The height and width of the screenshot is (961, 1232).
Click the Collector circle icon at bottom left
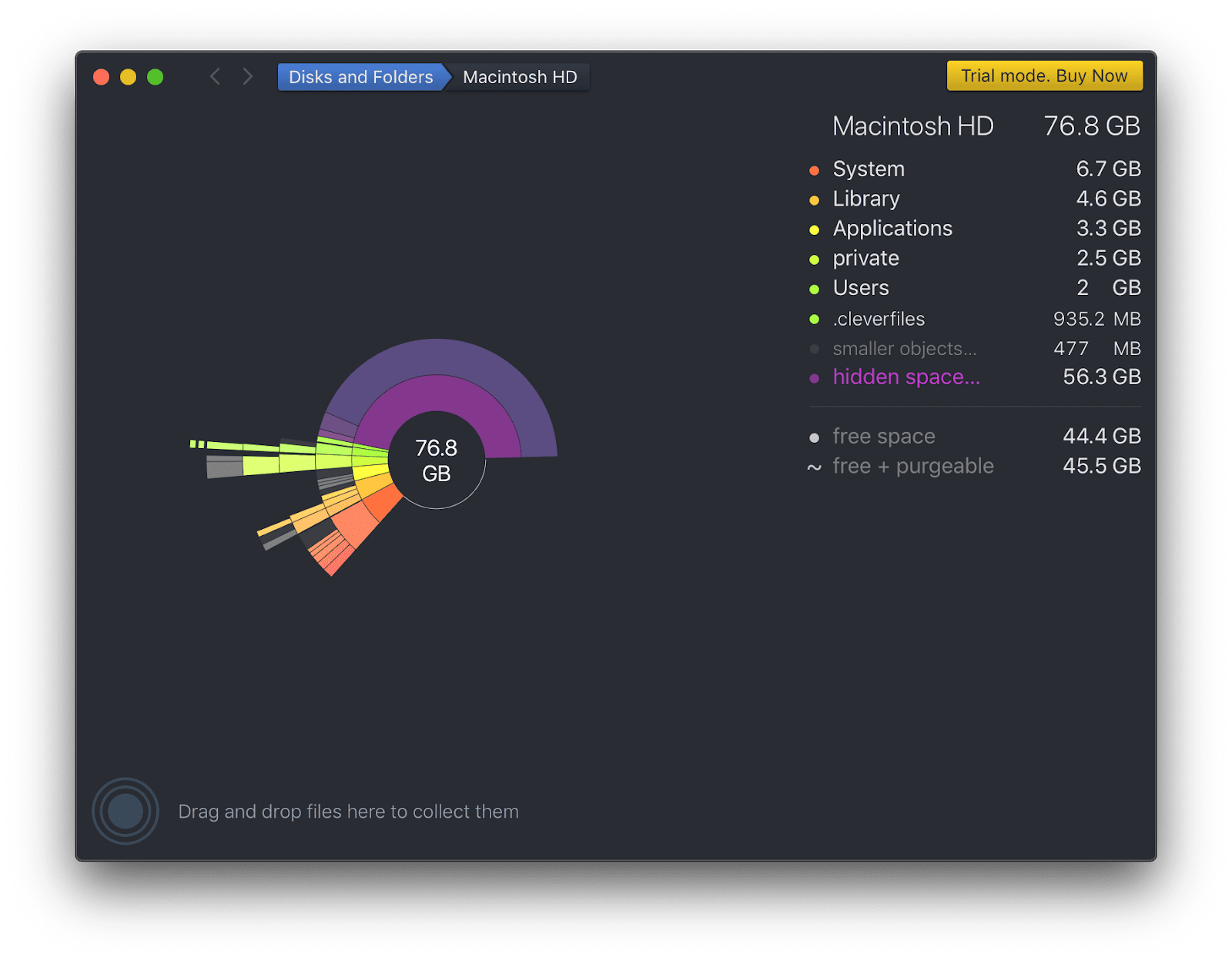(125, 811)
